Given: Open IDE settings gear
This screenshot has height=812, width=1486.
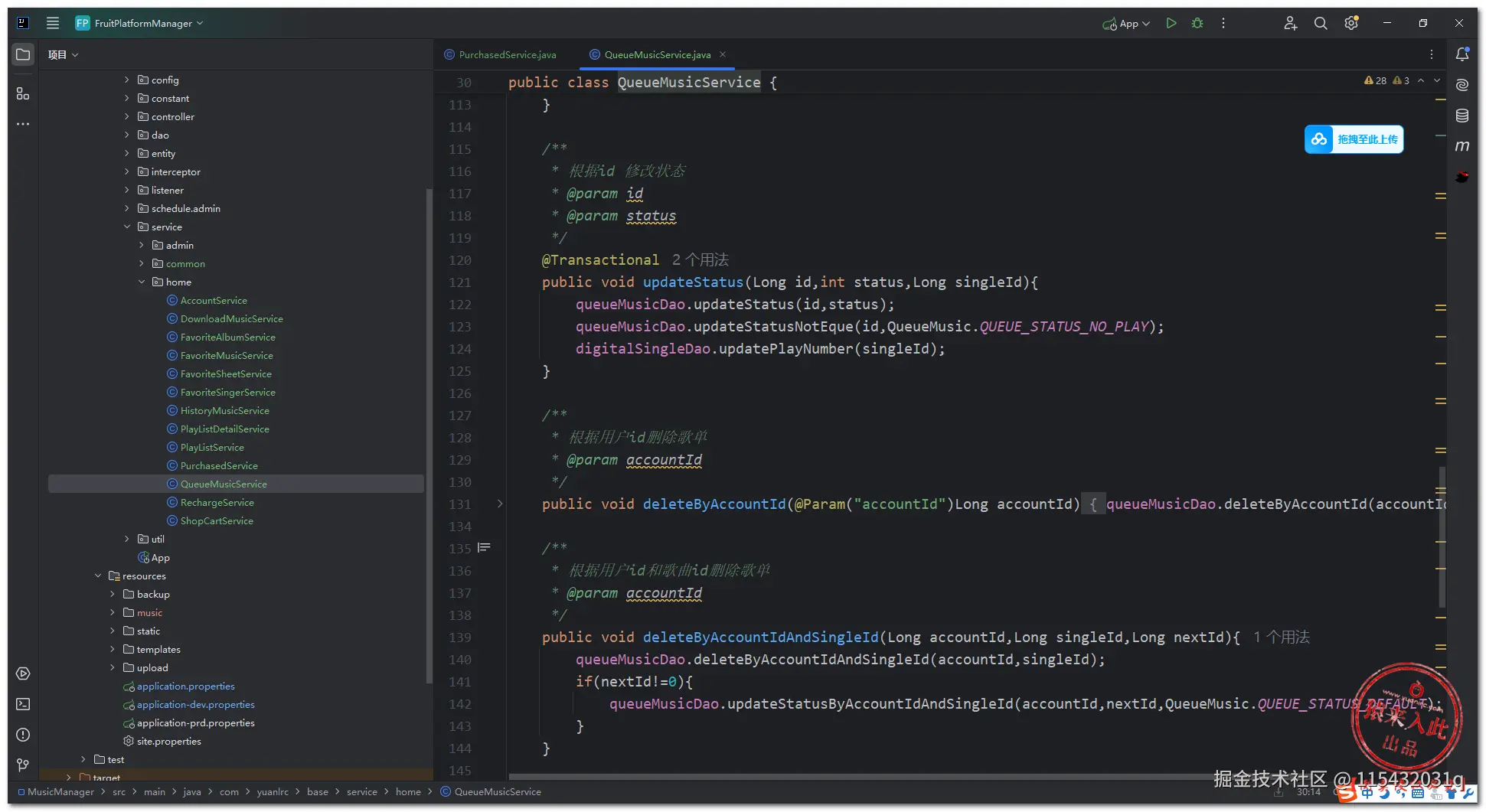Looking at the screenshot, I should [1351, 23].
